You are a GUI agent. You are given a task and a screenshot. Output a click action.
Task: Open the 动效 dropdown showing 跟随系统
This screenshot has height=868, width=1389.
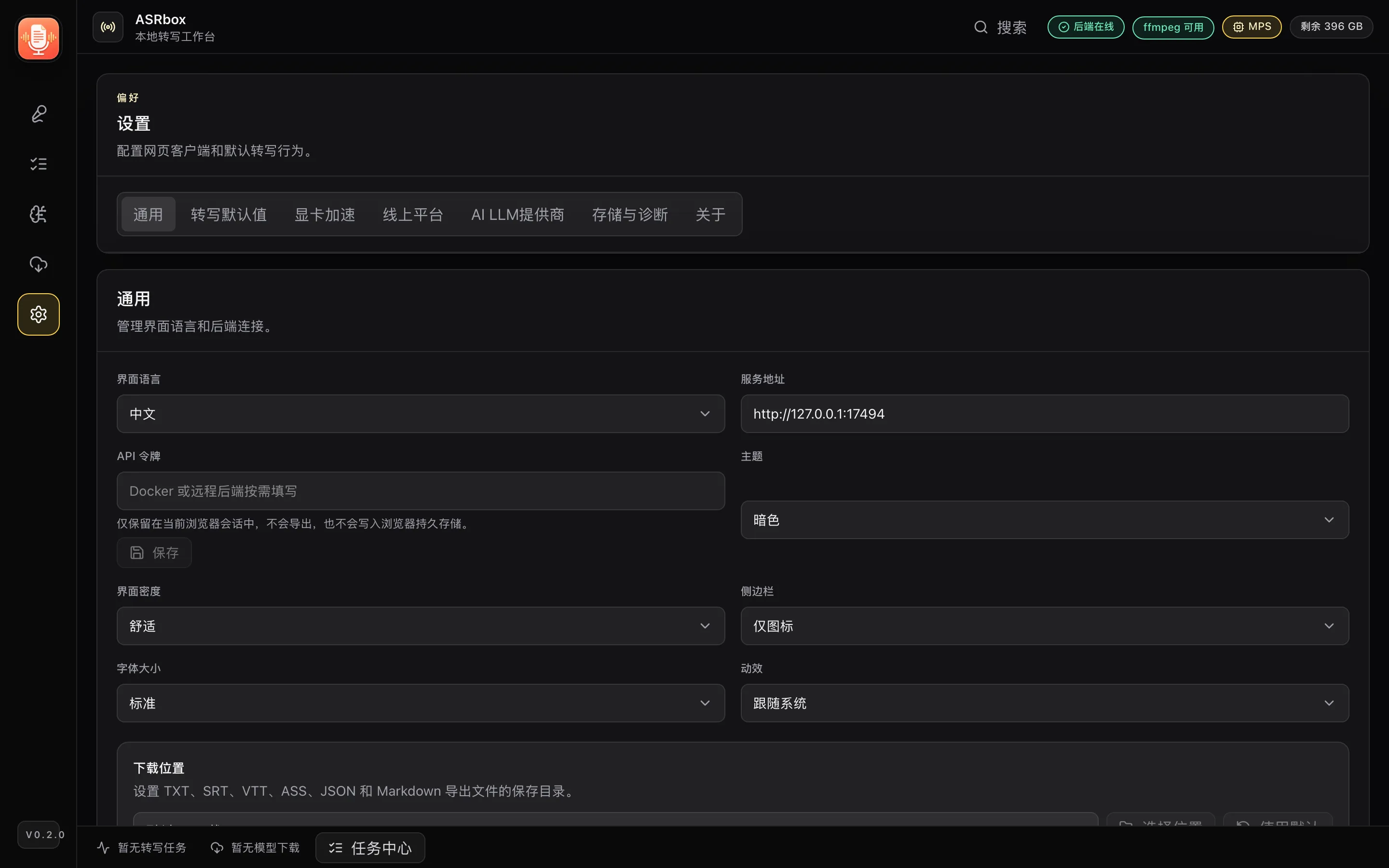pyautogui.click(x=1045, y=703)
